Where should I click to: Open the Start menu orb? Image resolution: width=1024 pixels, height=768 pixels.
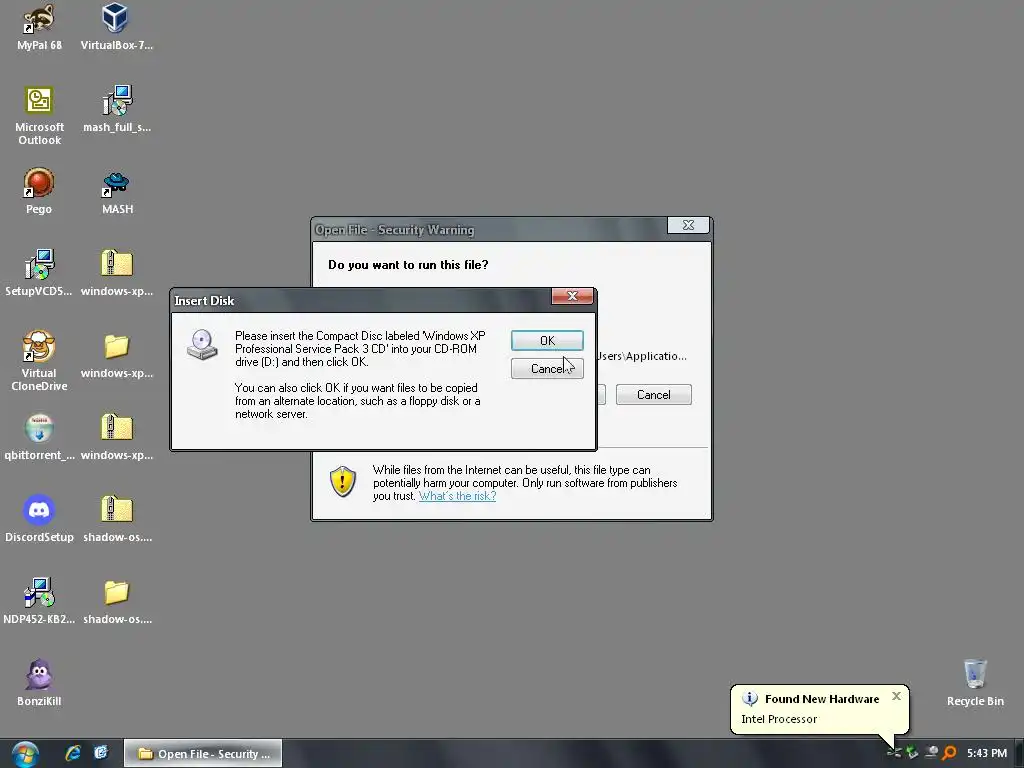(25, 754)
